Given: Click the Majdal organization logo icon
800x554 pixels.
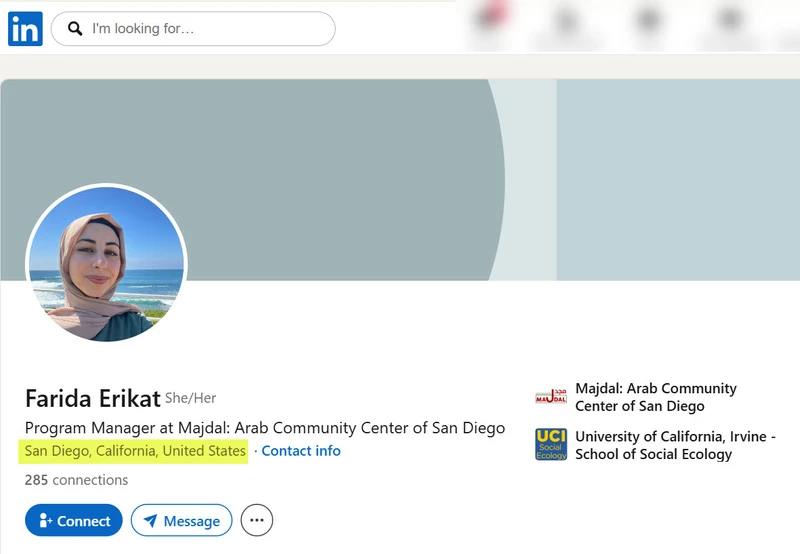Looking at the screenshot, I should [x=551, y=396].
